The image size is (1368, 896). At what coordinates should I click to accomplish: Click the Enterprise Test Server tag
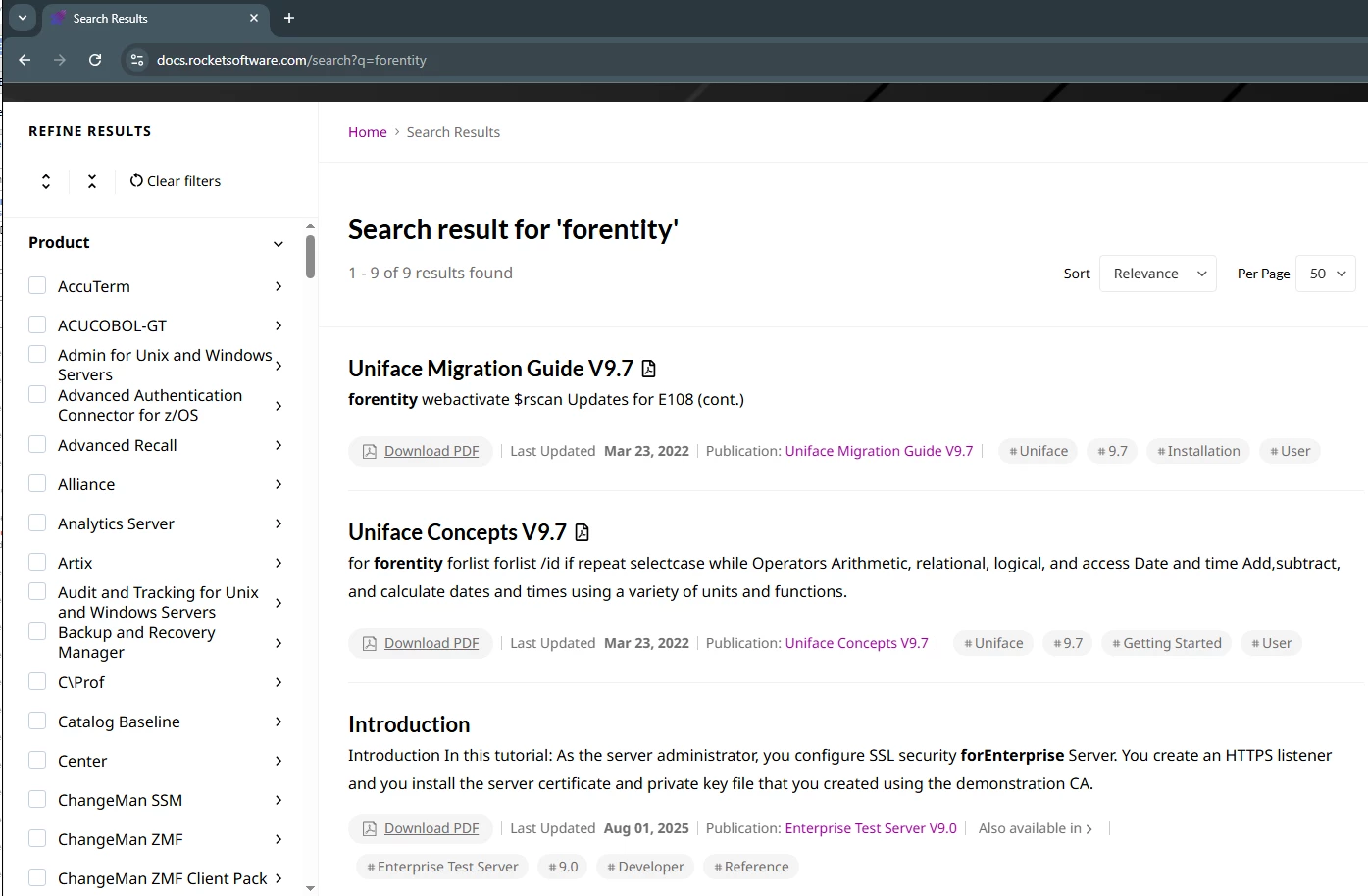click(x=442, y=867)
